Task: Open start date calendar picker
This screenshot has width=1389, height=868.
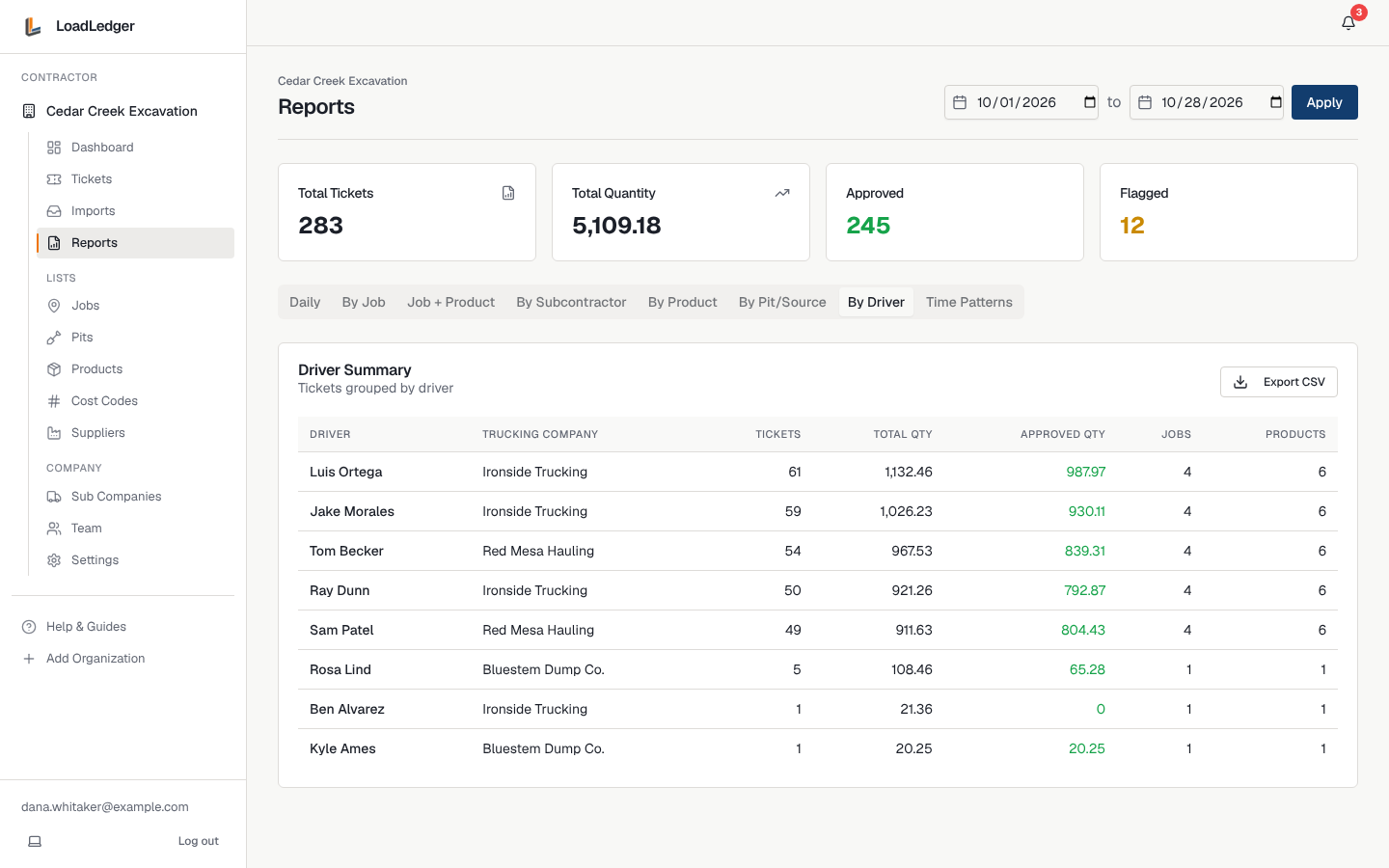Action: (1090, 102)
